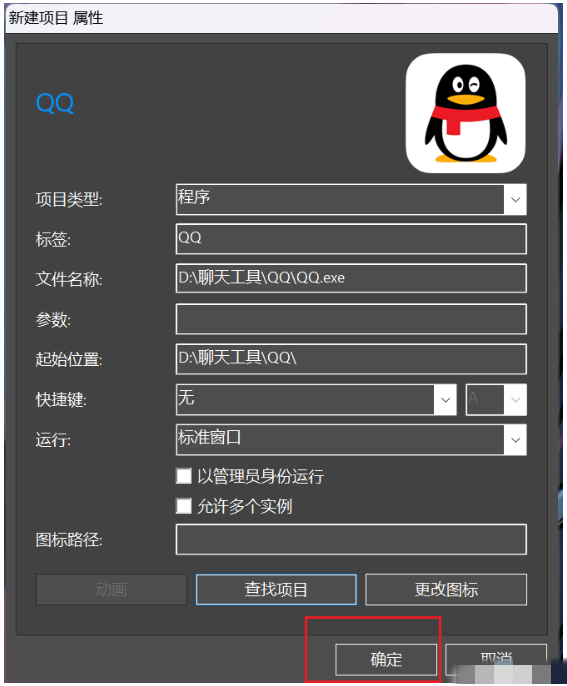
Task: Click the 查找项目 button
Action: (x=276, y=589)
